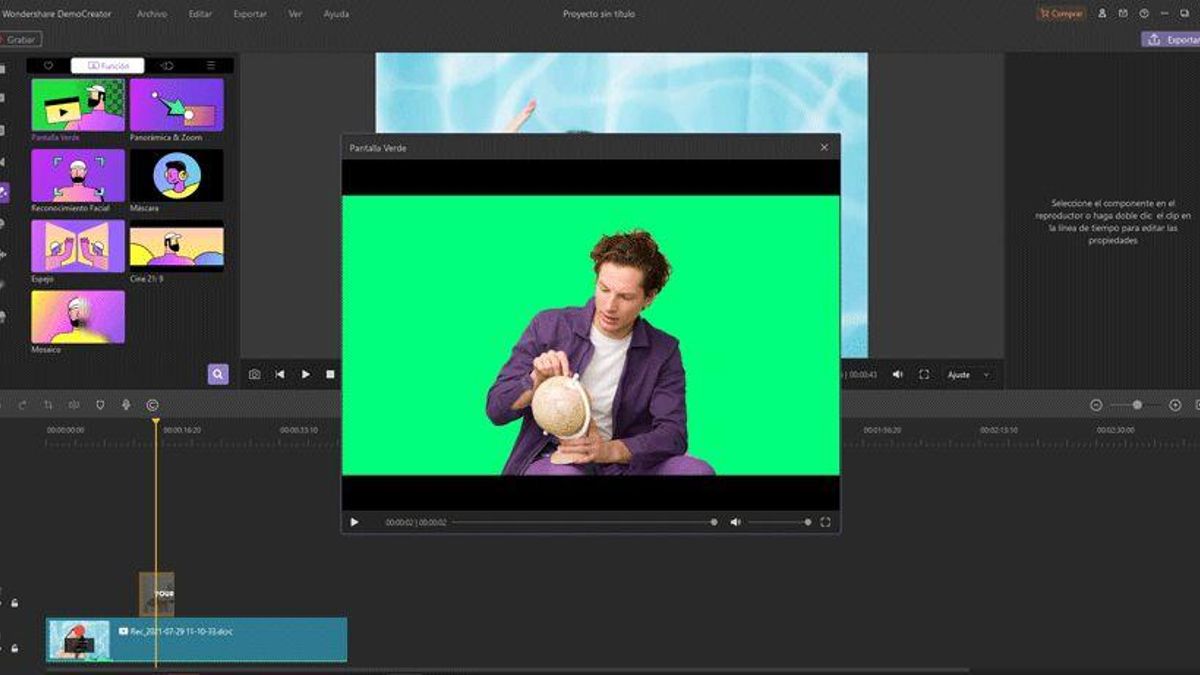Viewport: 1200px width, 675px height.
Task: Click the yellow playhead marker
Action: [x=156, y=422]
